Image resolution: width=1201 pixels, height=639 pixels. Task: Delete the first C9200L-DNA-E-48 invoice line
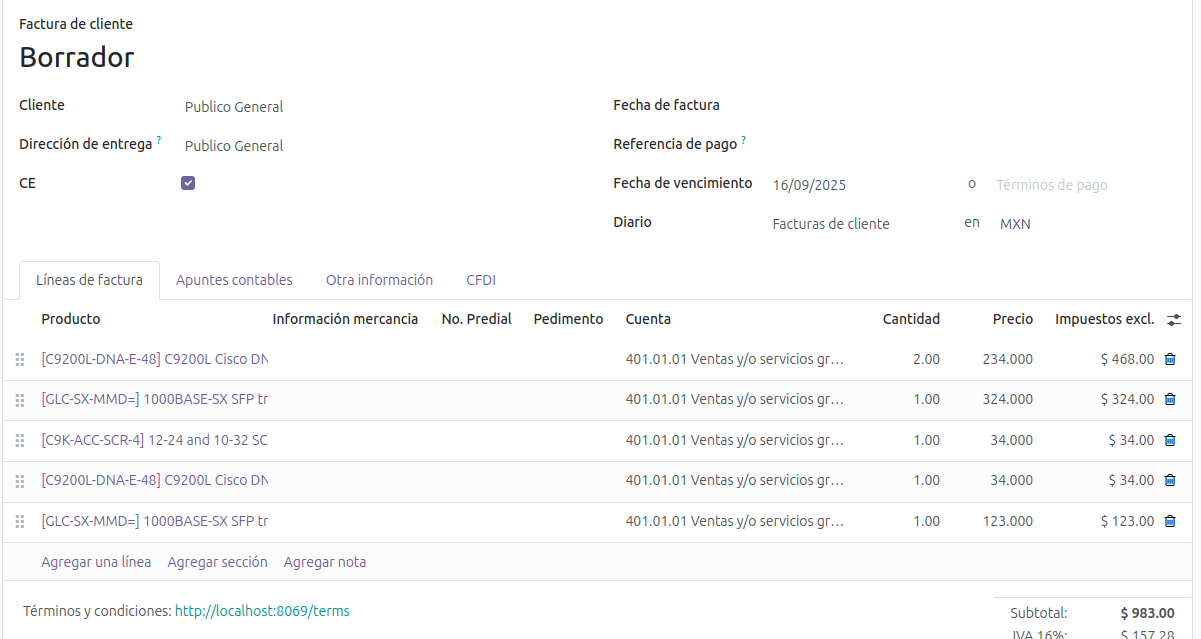(x=1170, y=359)
